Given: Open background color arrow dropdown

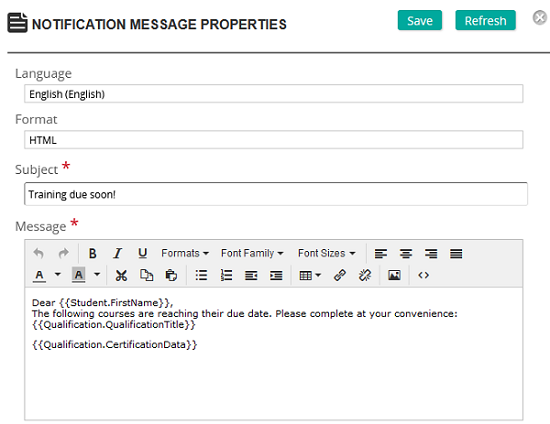Looking at the screenshot, I should (x=97, y=275).
